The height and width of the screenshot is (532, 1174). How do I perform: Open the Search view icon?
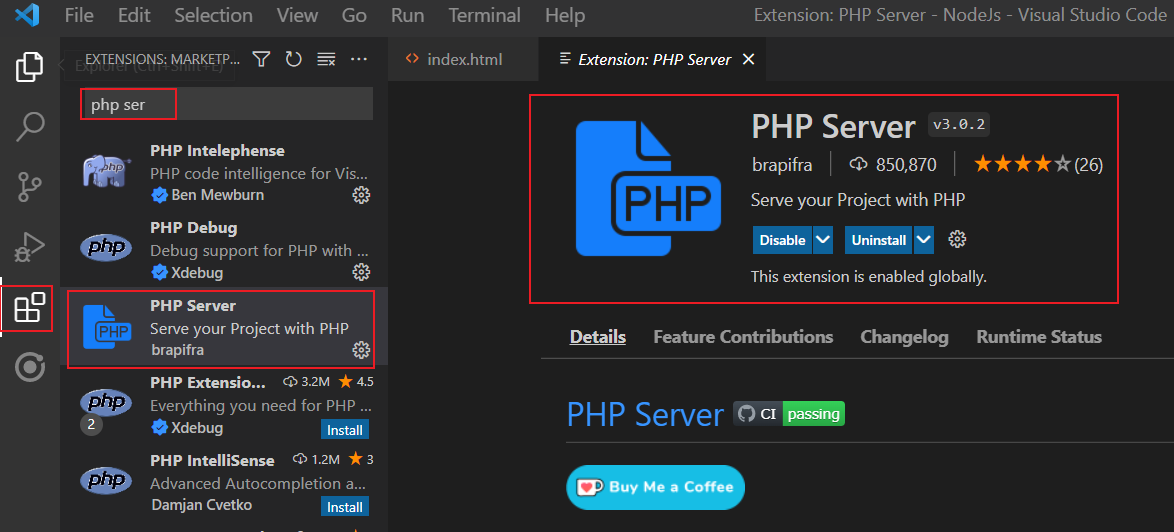tap(30, 126)
